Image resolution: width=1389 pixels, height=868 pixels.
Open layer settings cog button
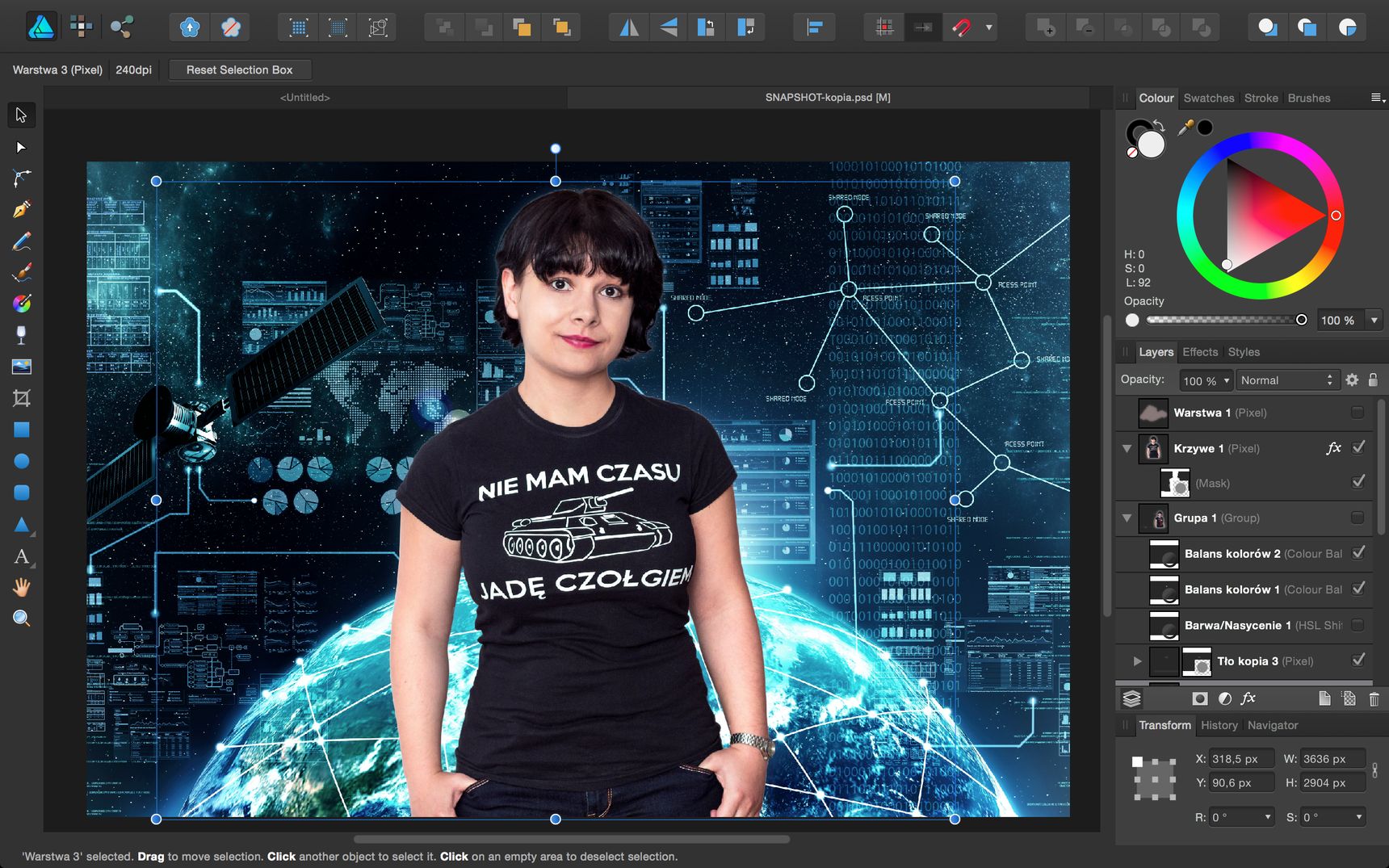pyautogui.click(x=1352, y=379)
